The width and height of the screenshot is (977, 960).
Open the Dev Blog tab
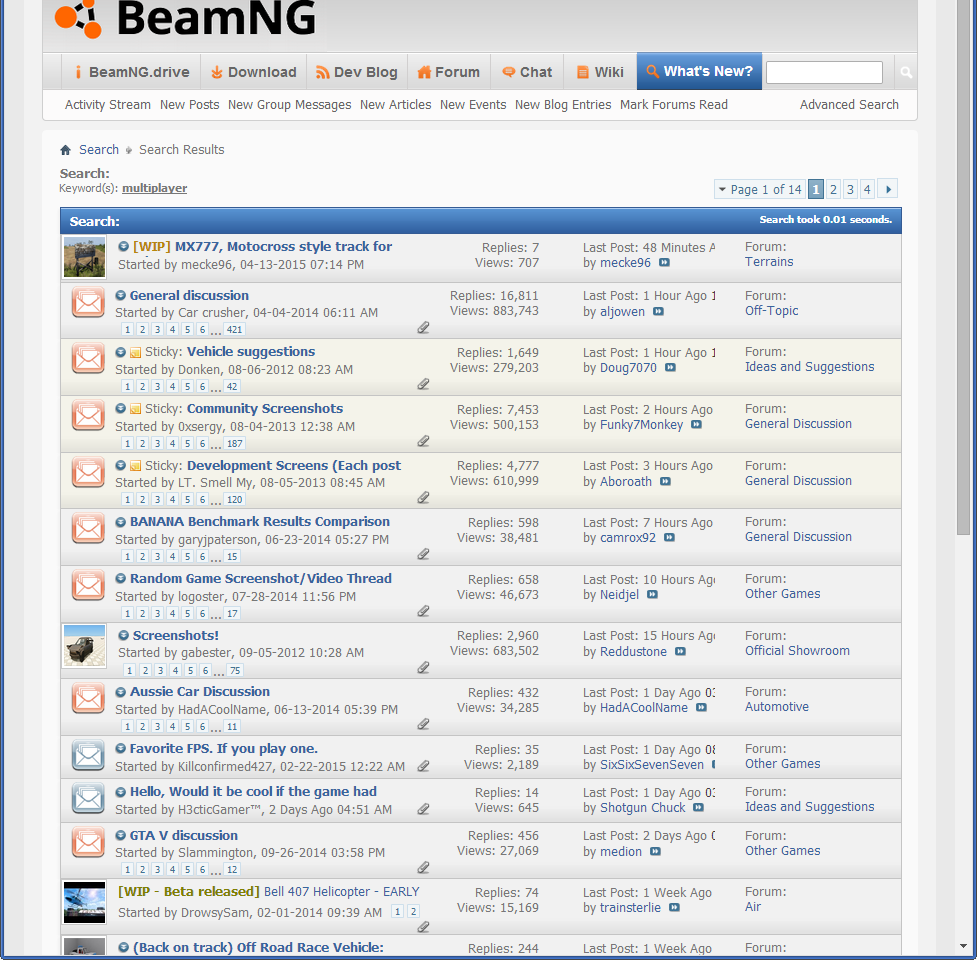[x=357, y=72]
